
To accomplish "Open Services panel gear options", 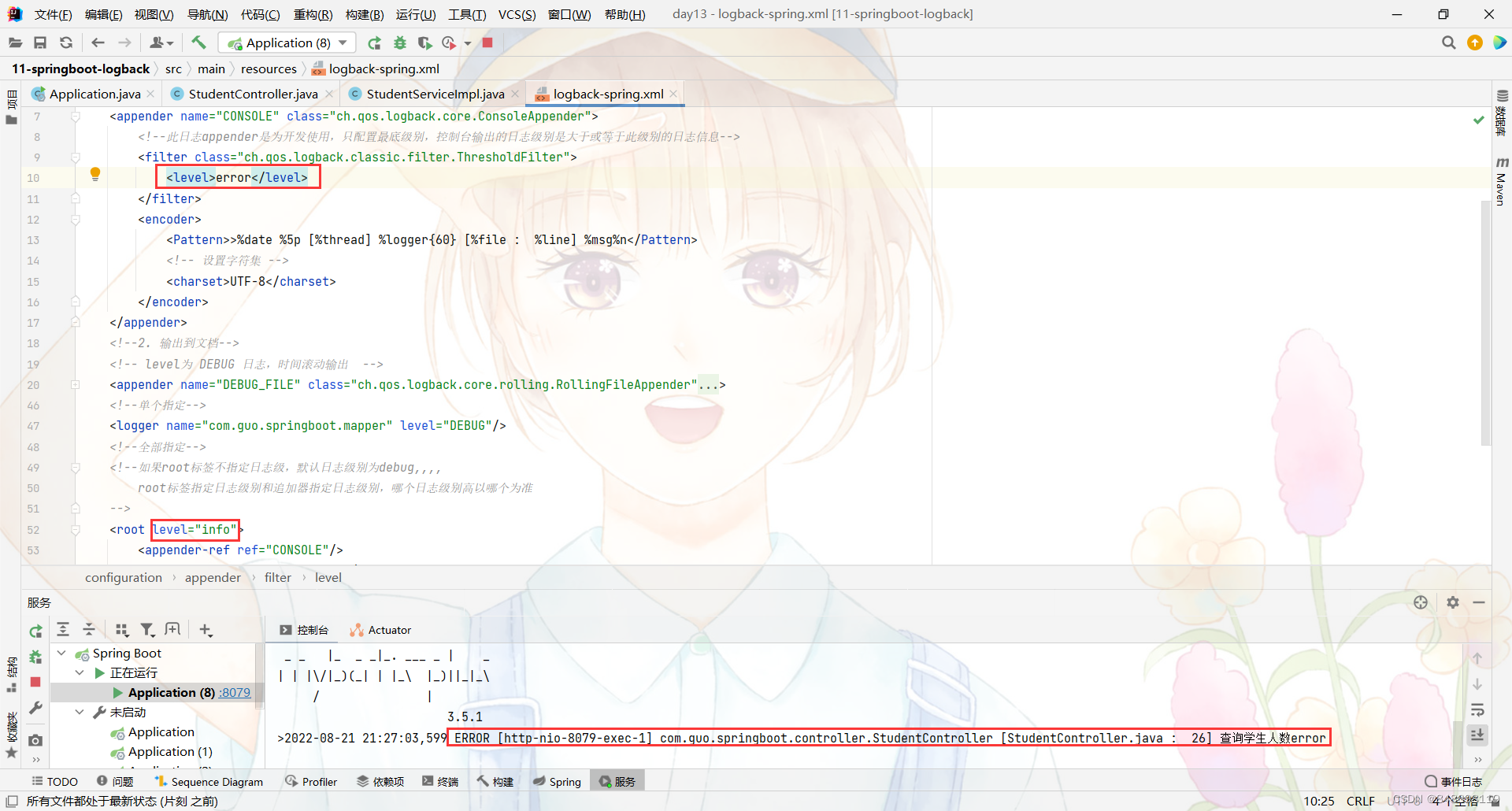I will (1453, 602).
